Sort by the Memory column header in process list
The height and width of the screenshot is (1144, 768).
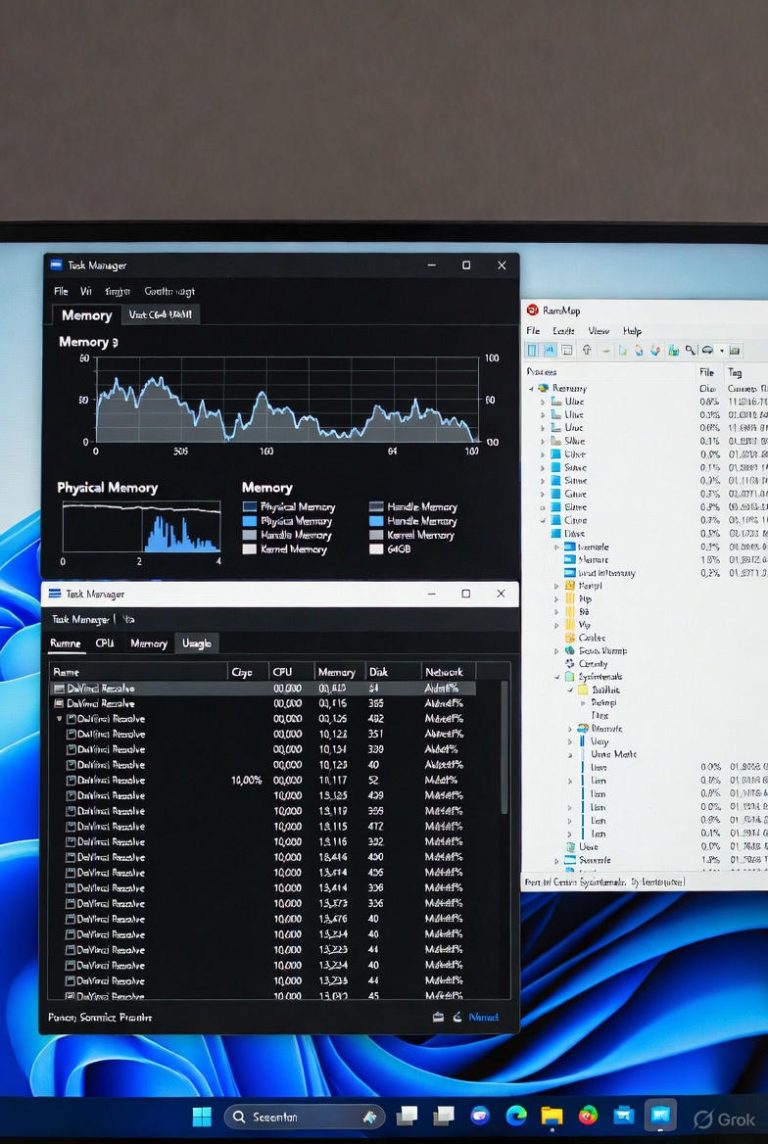(336, 672)
